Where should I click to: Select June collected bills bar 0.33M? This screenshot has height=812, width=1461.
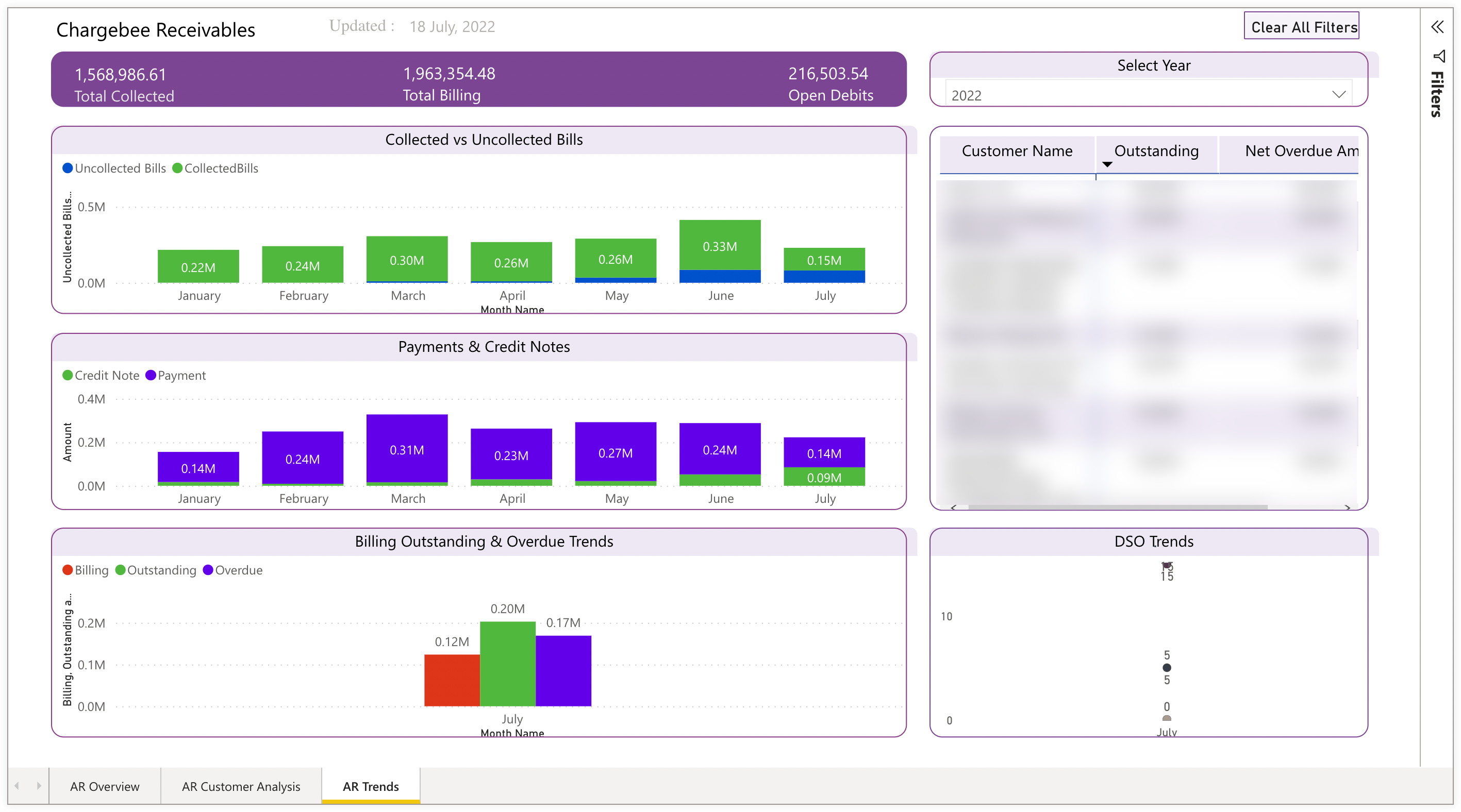point(720,245)
